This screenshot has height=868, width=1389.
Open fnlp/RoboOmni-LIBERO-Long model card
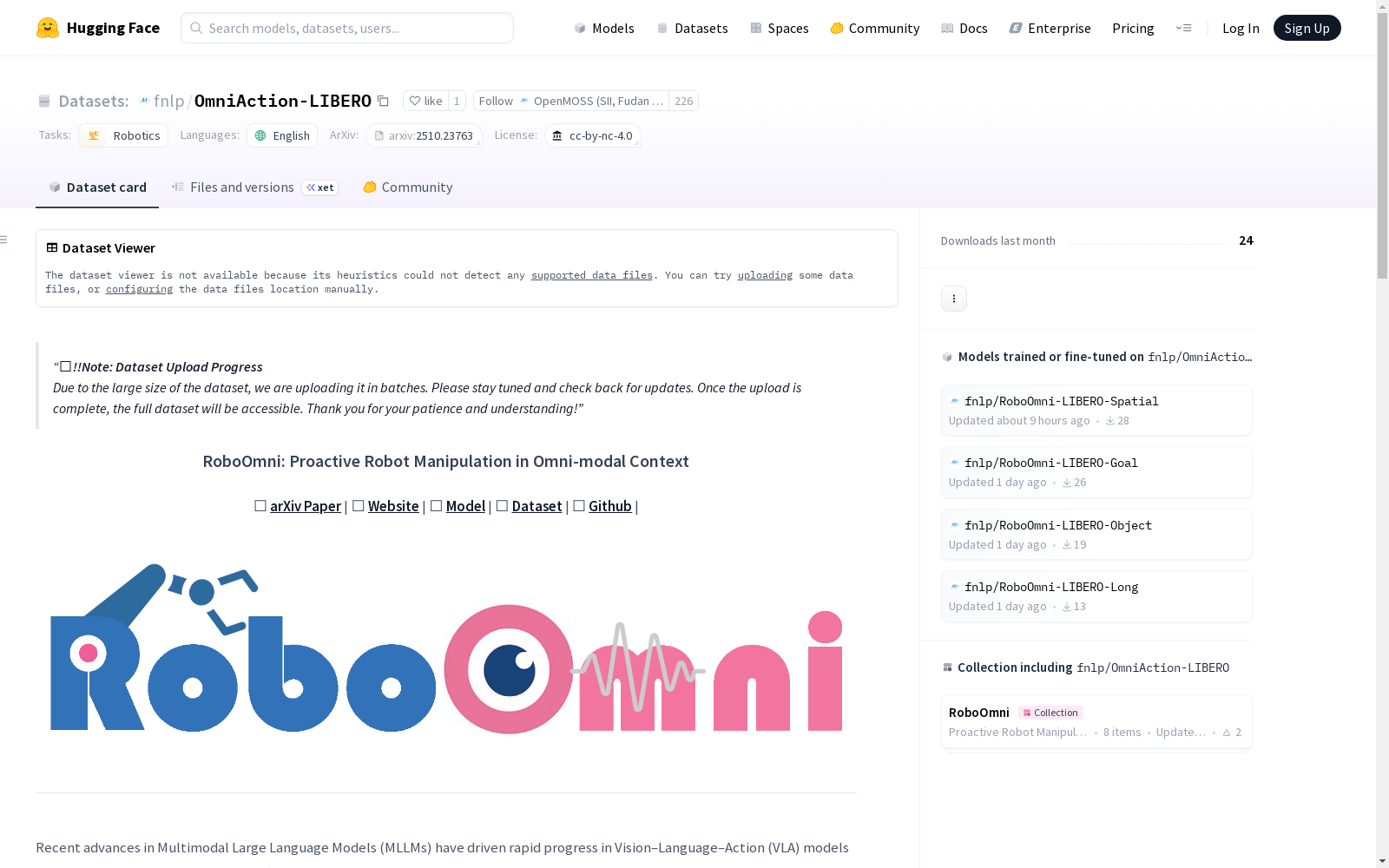[x=1096, y=596]
